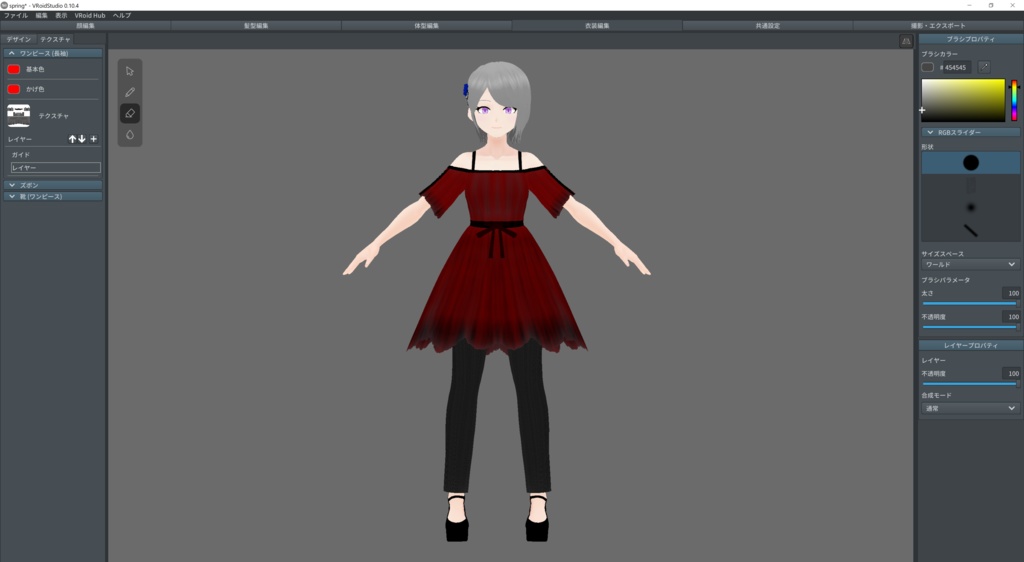
Task: Open the 表示 menu
Action: click(61, 16)
